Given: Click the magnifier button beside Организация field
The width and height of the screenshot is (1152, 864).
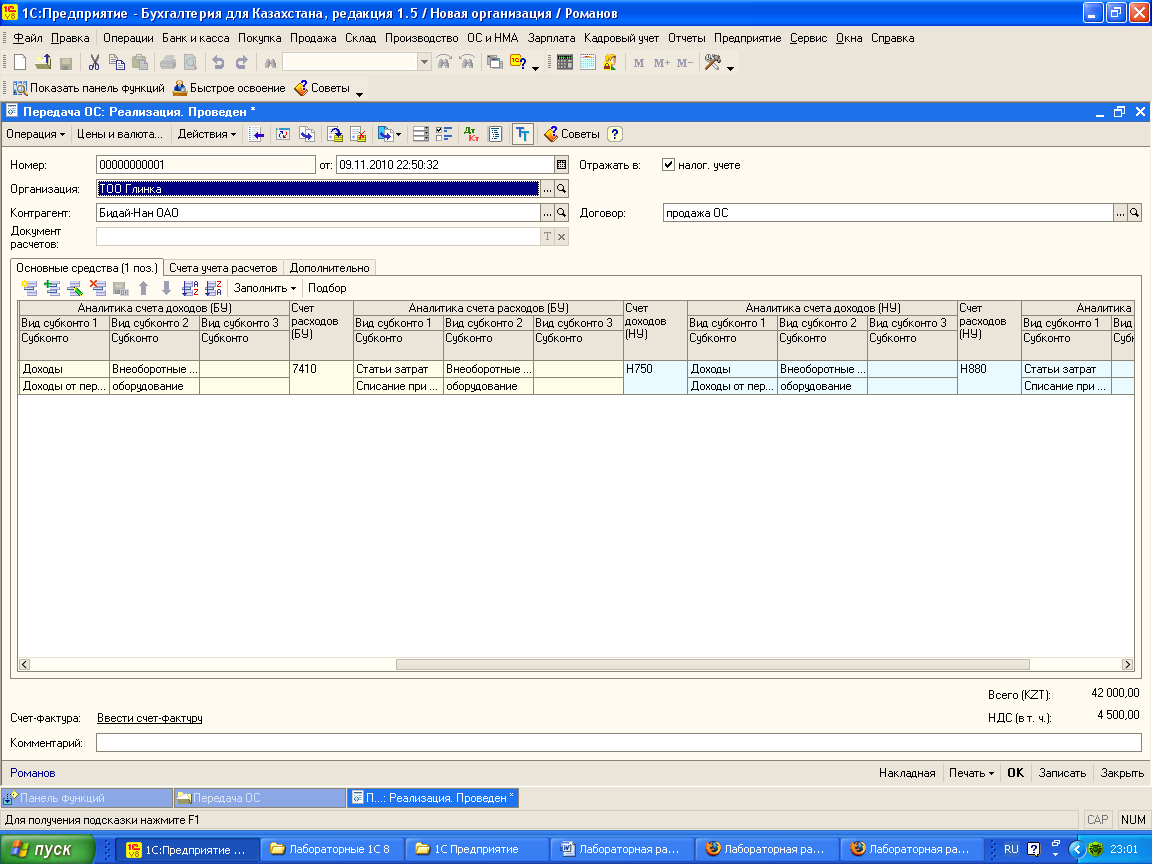Looking at the screenshot, I should [561, 189].
